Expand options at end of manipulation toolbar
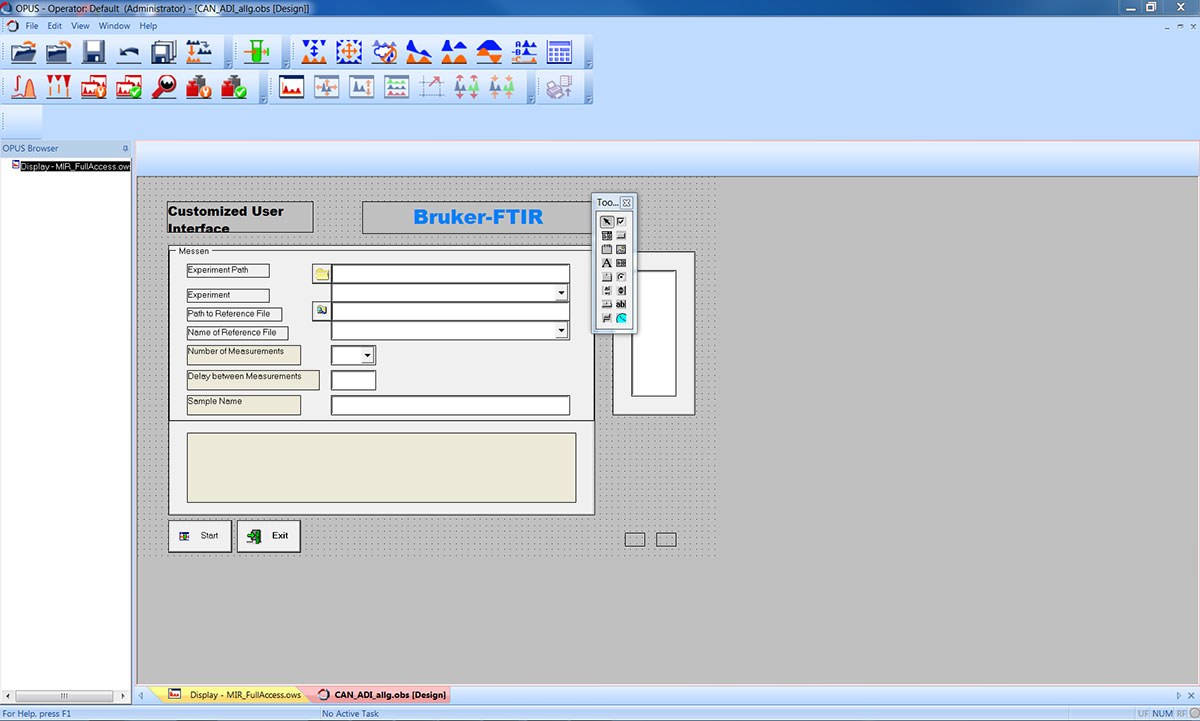 pos(588,53)
